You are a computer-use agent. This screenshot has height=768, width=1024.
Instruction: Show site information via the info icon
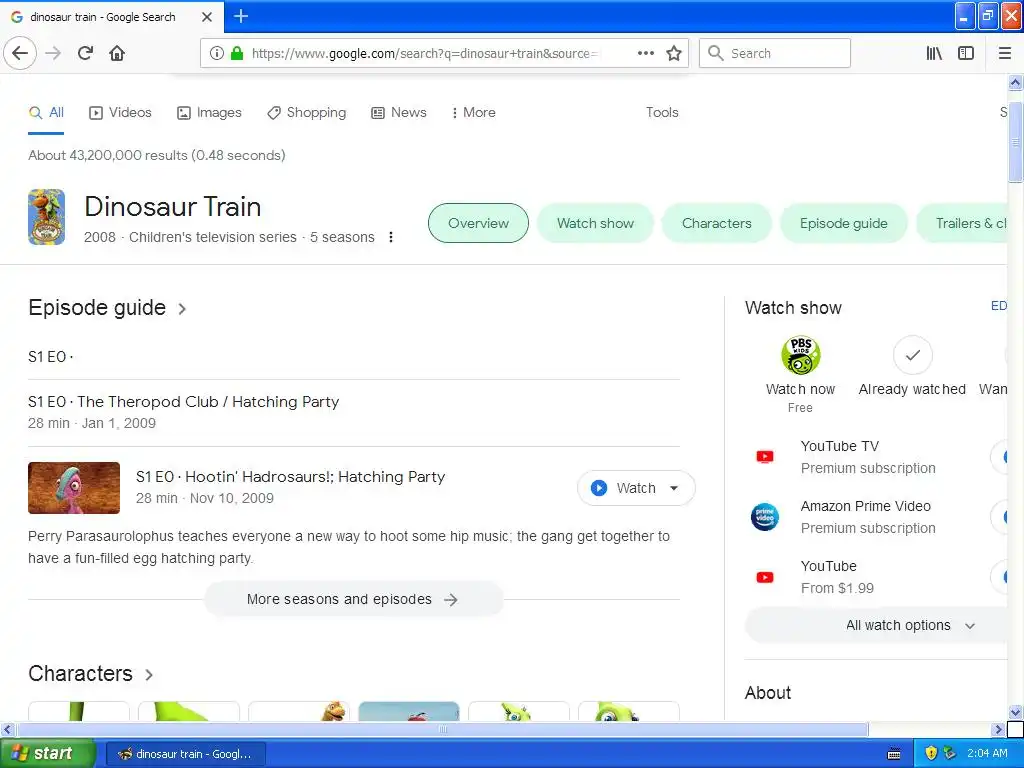click(x=217, y=53)
